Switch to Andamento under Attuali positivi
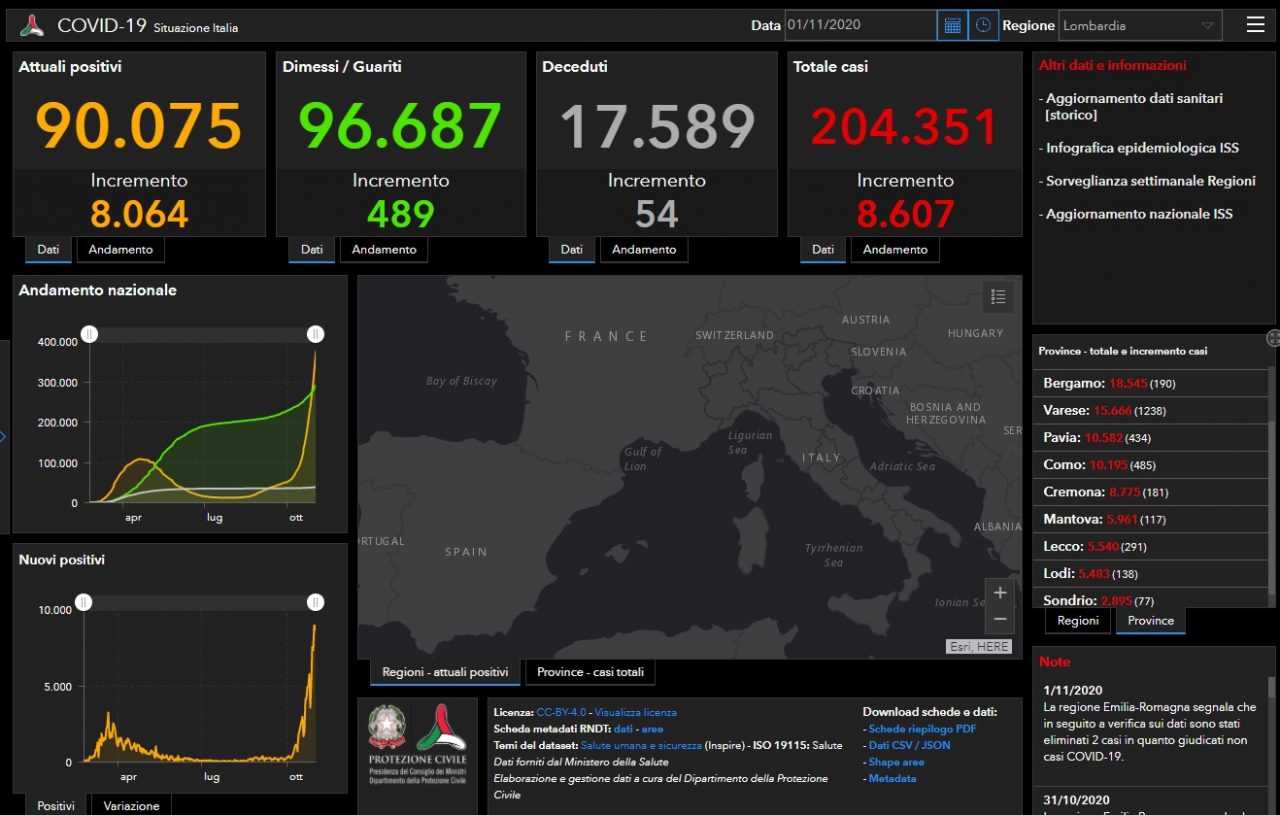The width and height of the screenshot is (1280, 815). pyautogui.click(x=120, y=249)
